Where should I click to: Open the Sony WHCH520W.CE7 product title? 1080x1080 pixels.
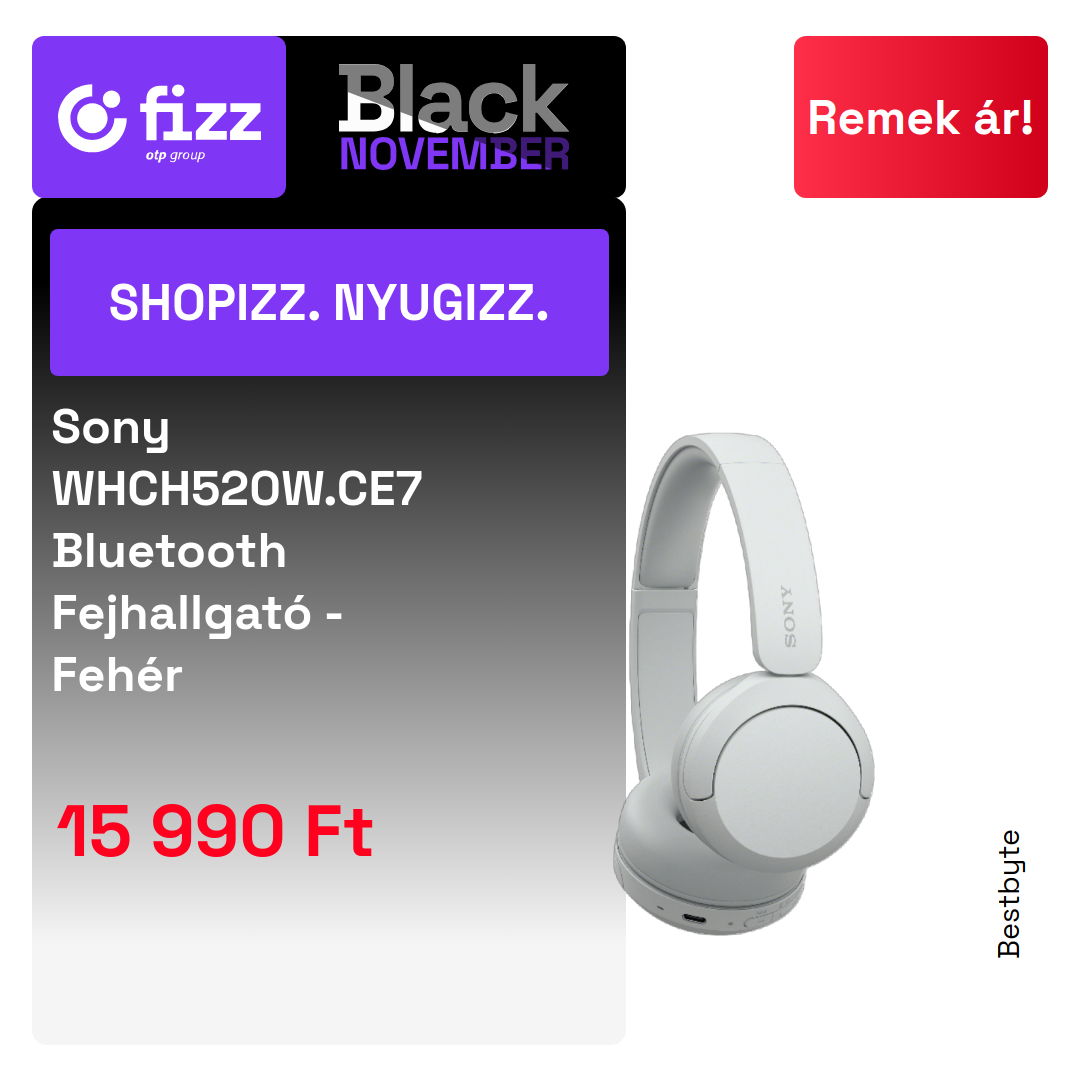pos(237,550)
